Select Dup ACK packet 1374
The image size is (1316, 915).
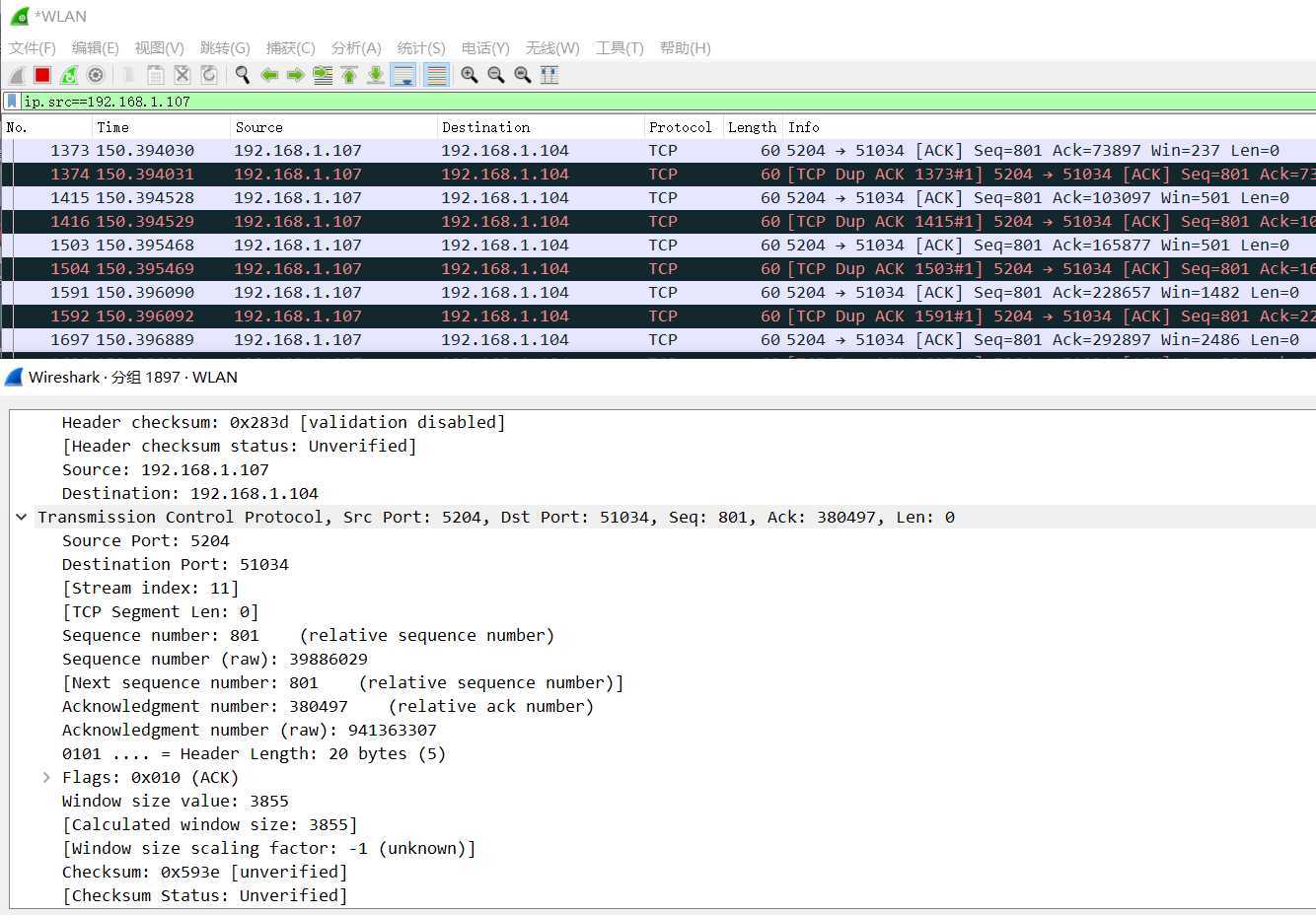click(658, 175)
